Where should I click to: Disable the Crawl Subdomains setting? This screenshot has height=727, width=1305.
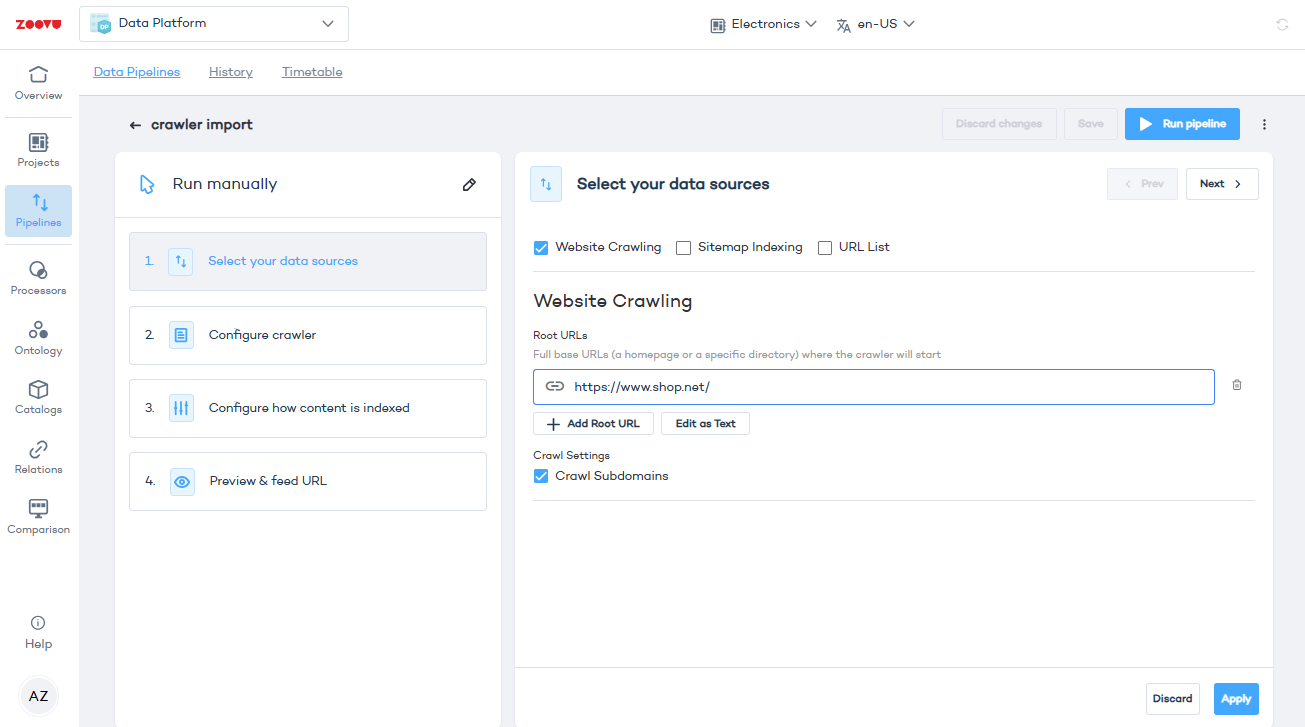tap(541, 476)
